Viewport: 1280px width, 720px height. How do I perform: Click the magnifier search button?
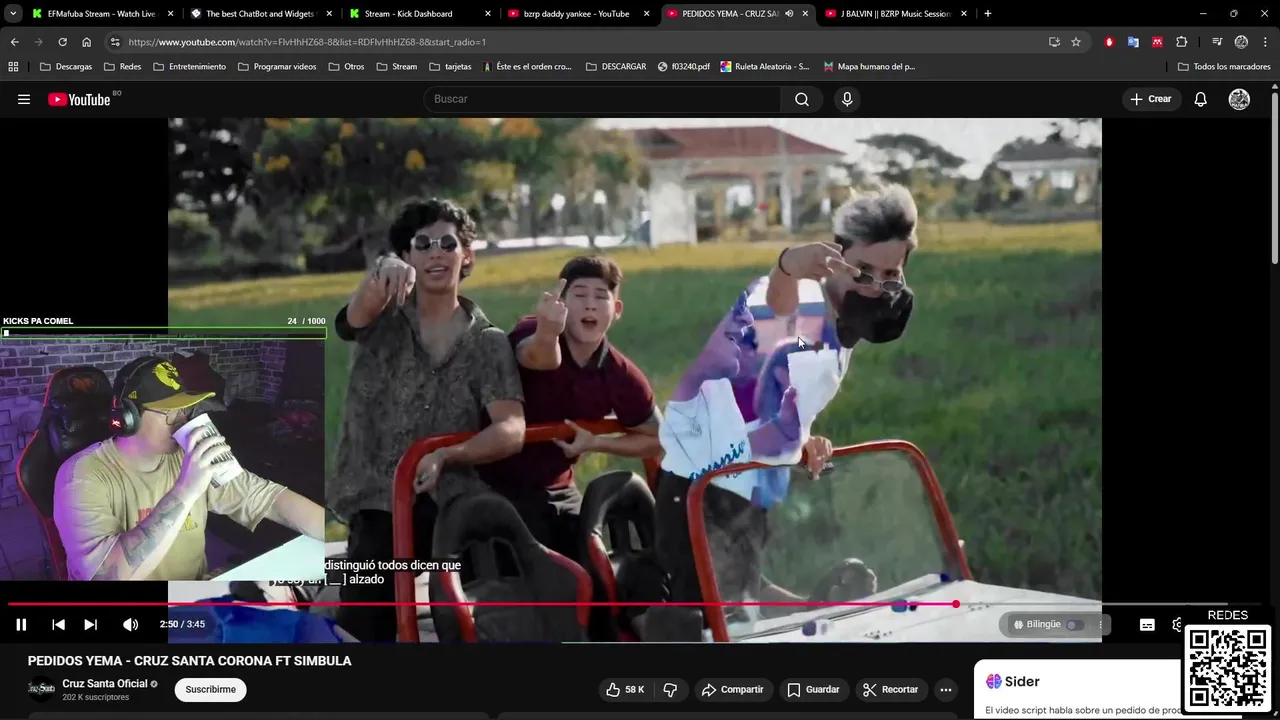click(802, 99)
